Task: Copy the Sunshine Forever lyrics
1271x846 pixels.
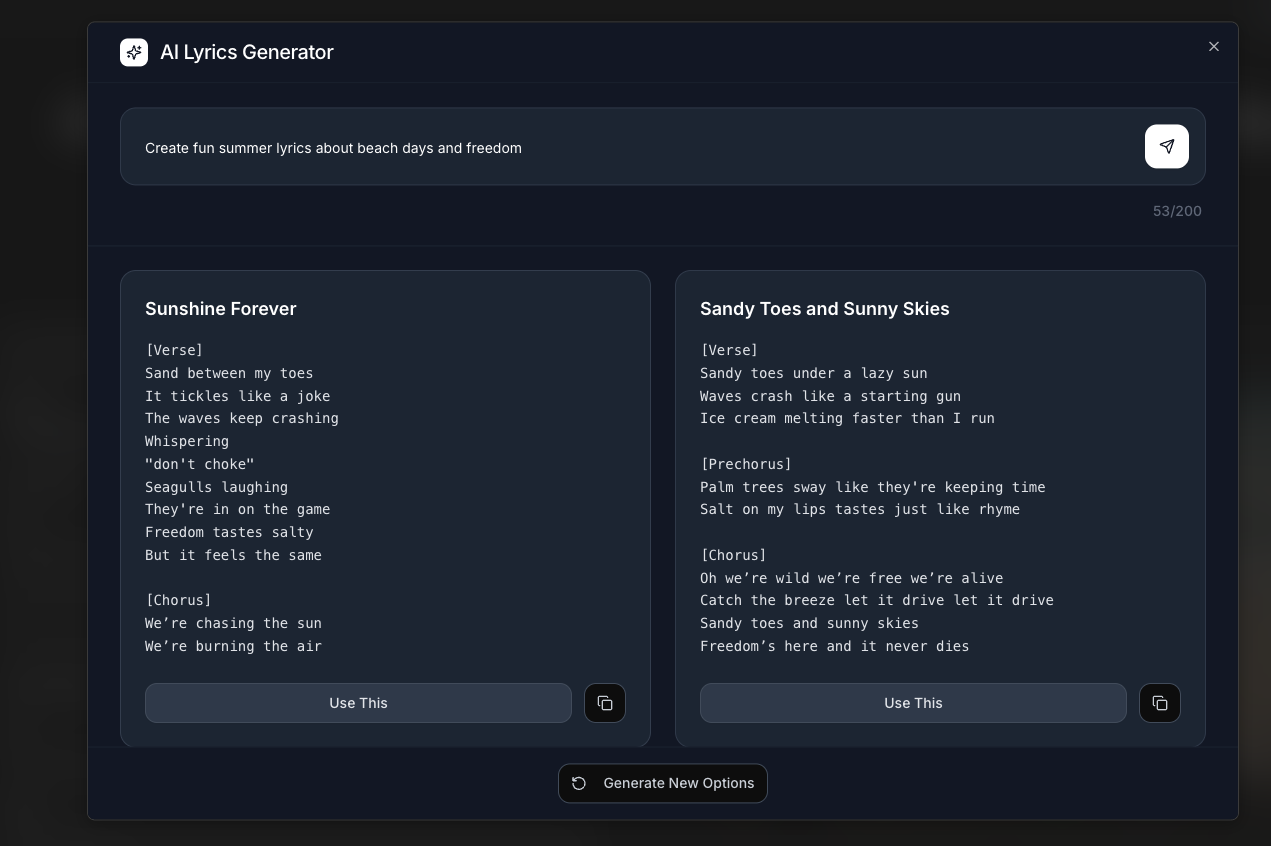Action: 605,703
